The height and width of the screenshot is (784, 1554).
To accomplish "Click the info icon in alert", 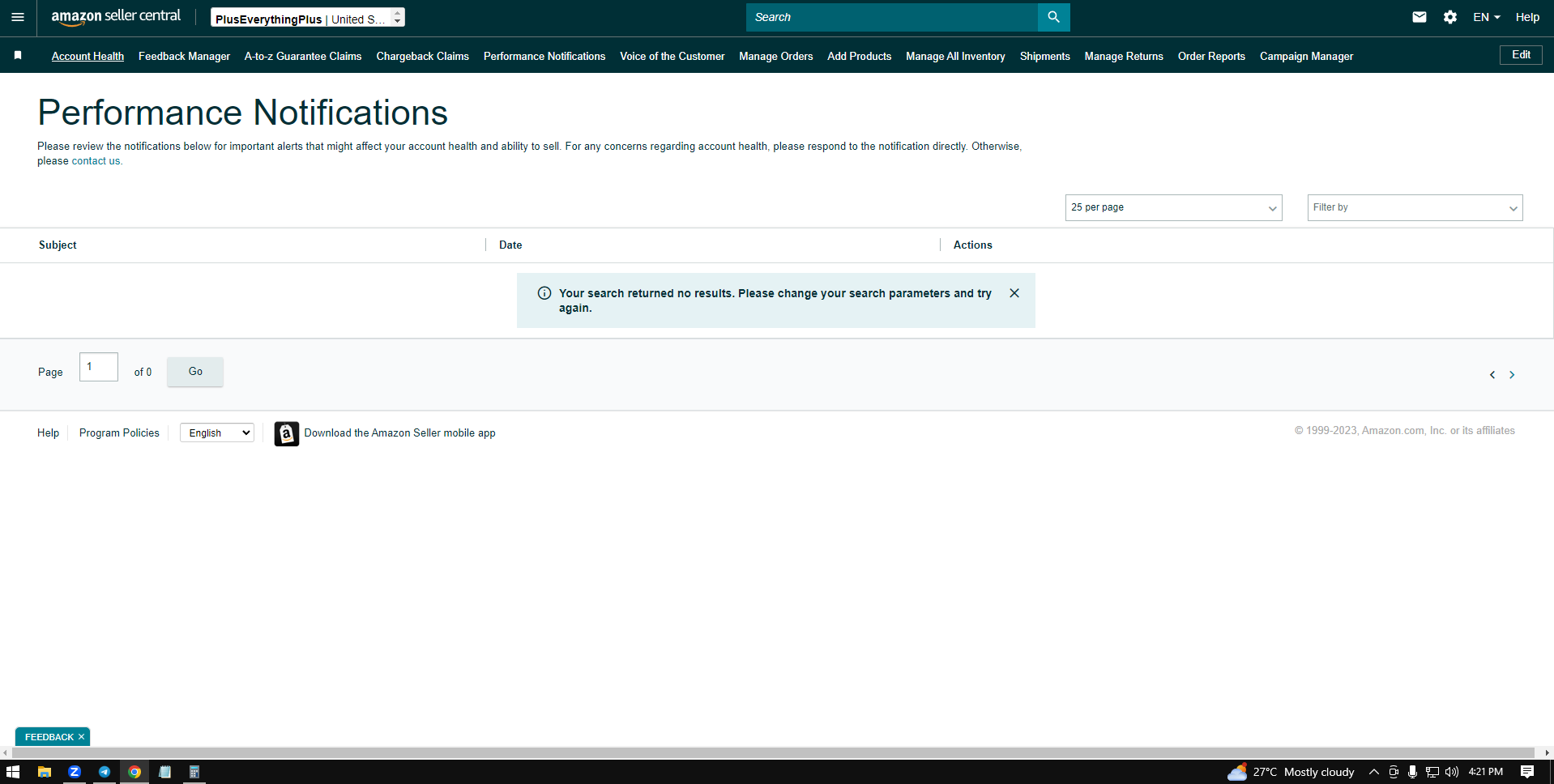I will click(x=544, y=293).
